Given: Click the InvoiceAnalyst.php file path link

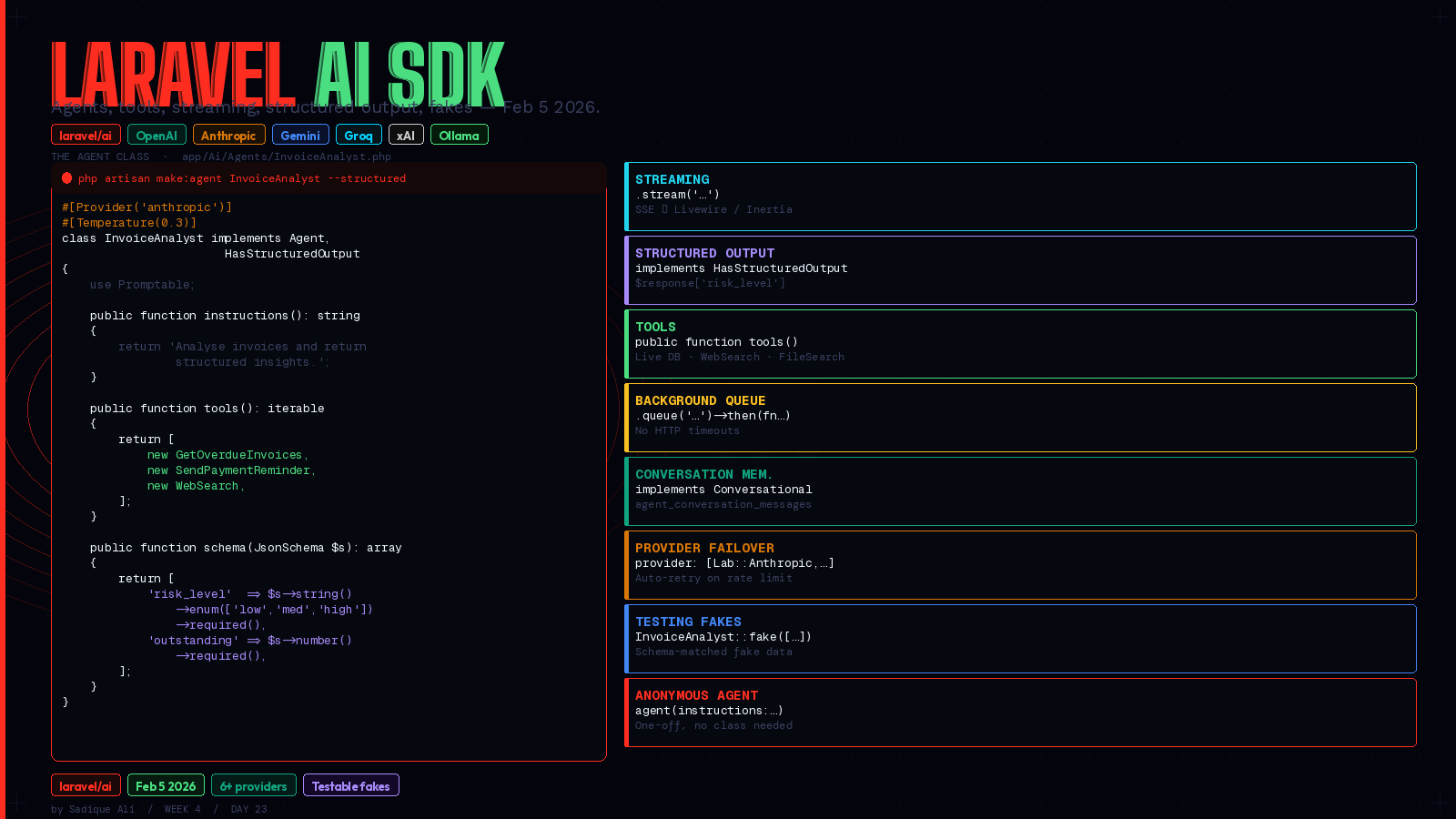Looking at the screenshot, I should click(286, 156).
